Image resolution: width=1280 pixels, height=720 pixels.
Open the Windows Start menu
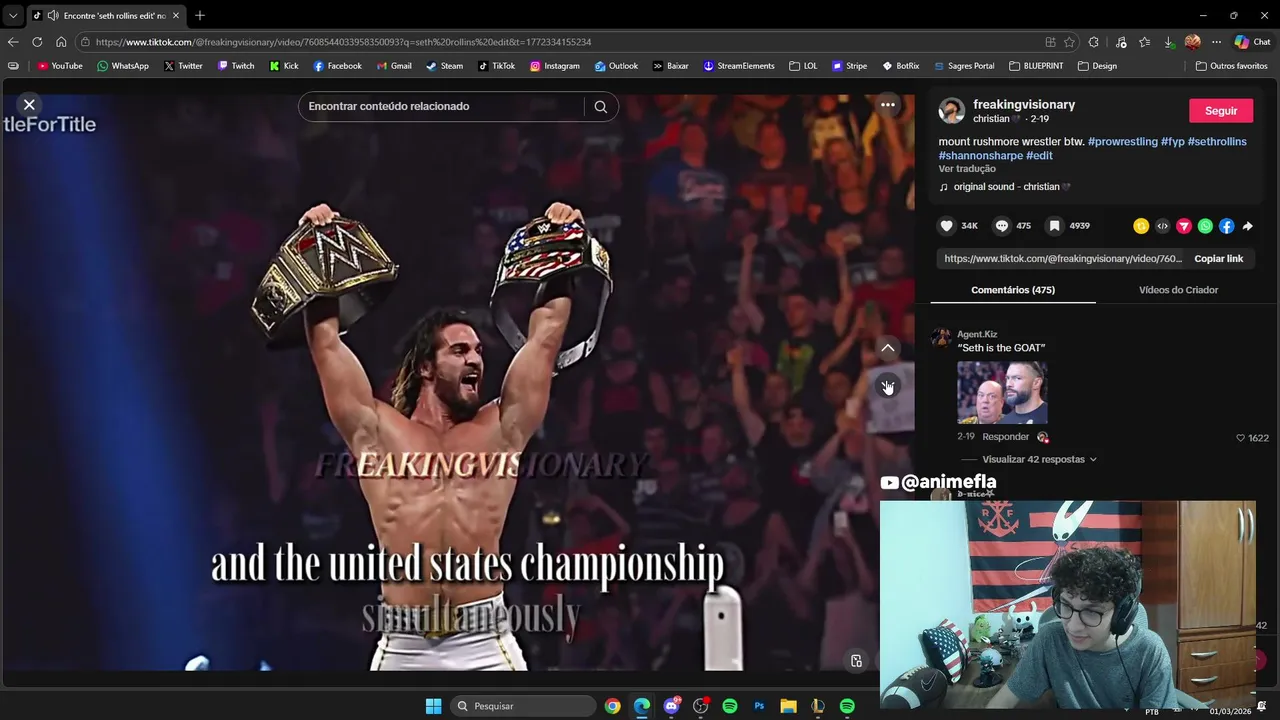[433, 706]
